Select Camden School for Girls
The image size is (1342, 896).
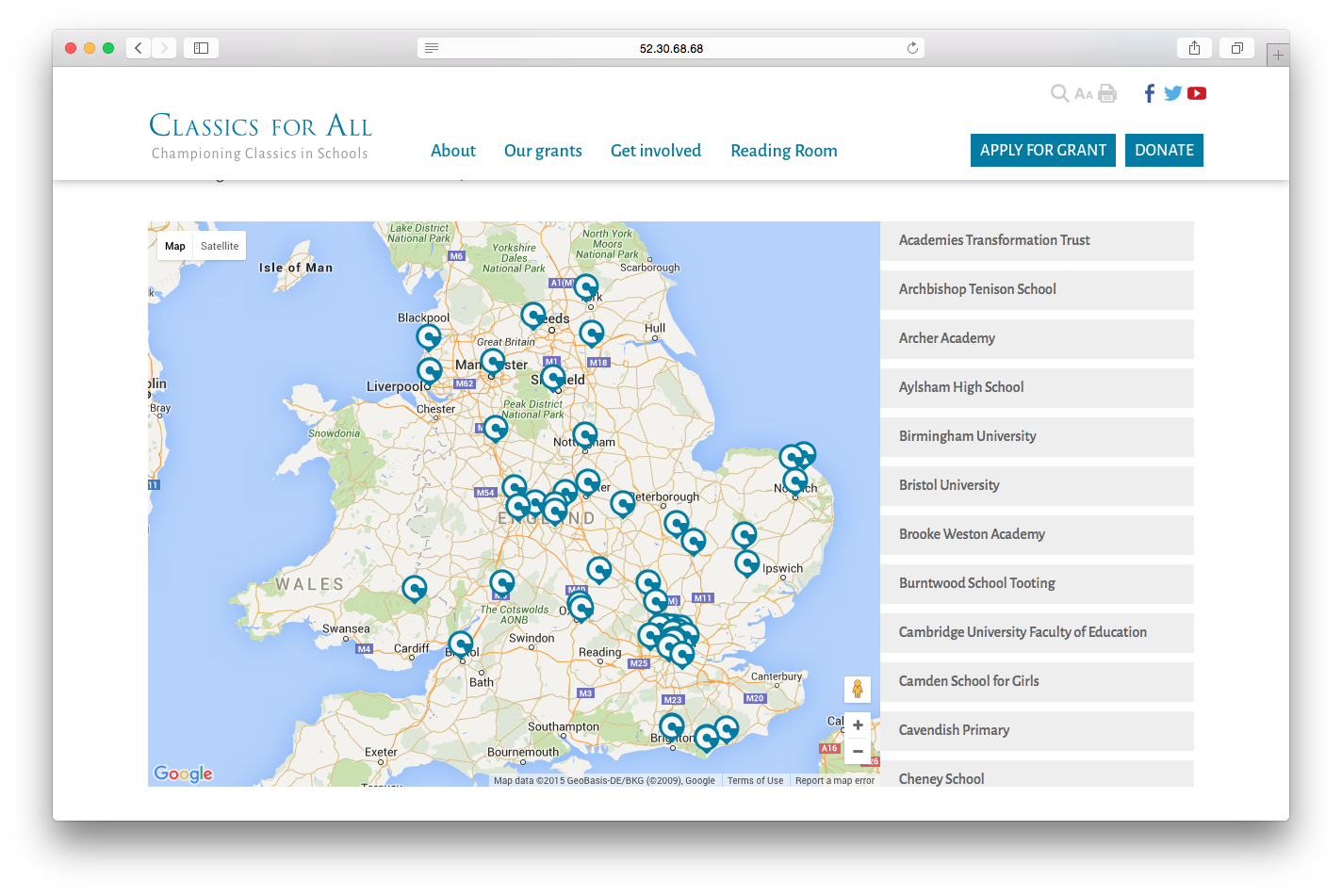pos(1037,681)
